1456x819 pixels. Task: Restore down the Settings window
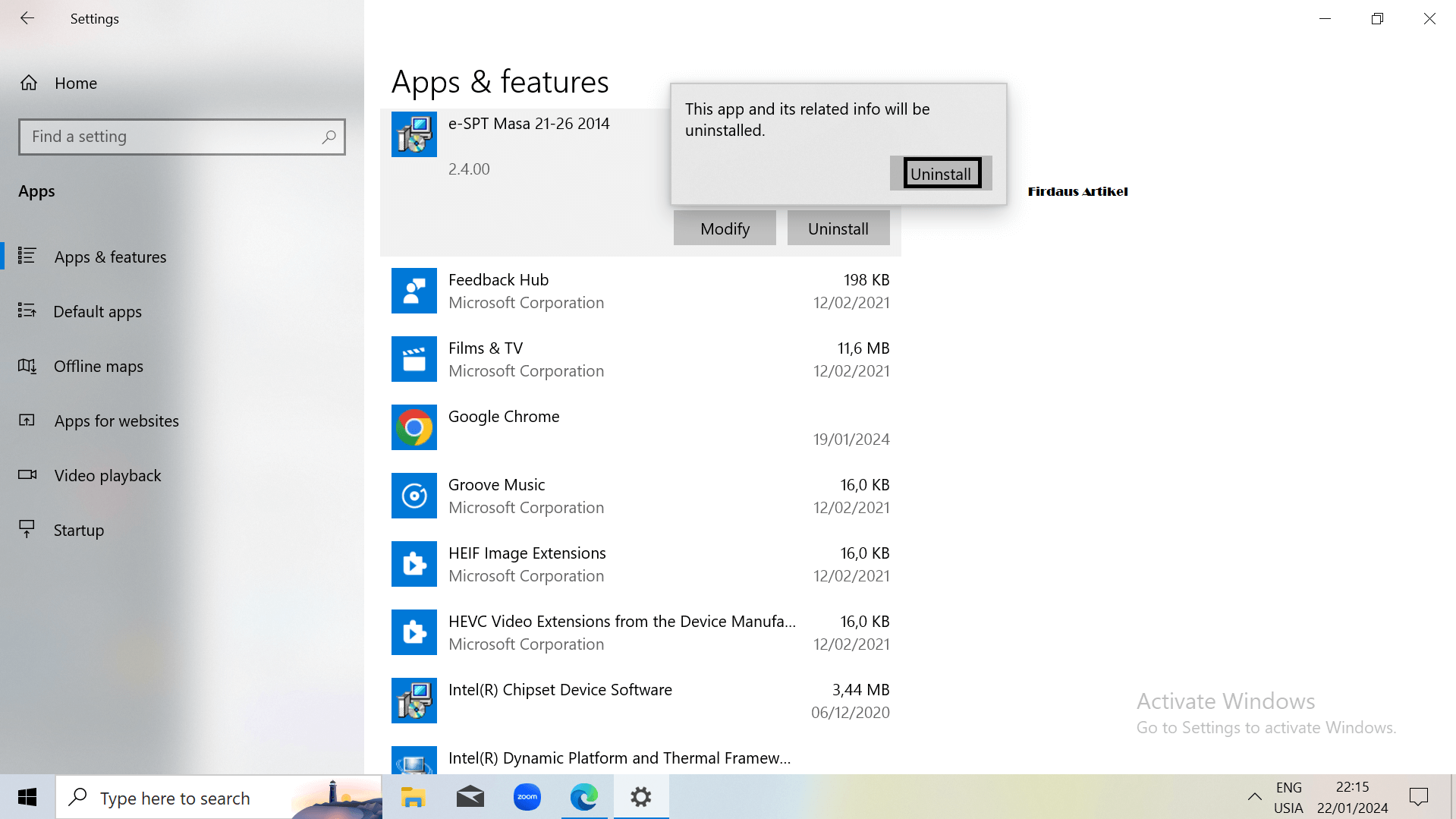point(1377,18)
